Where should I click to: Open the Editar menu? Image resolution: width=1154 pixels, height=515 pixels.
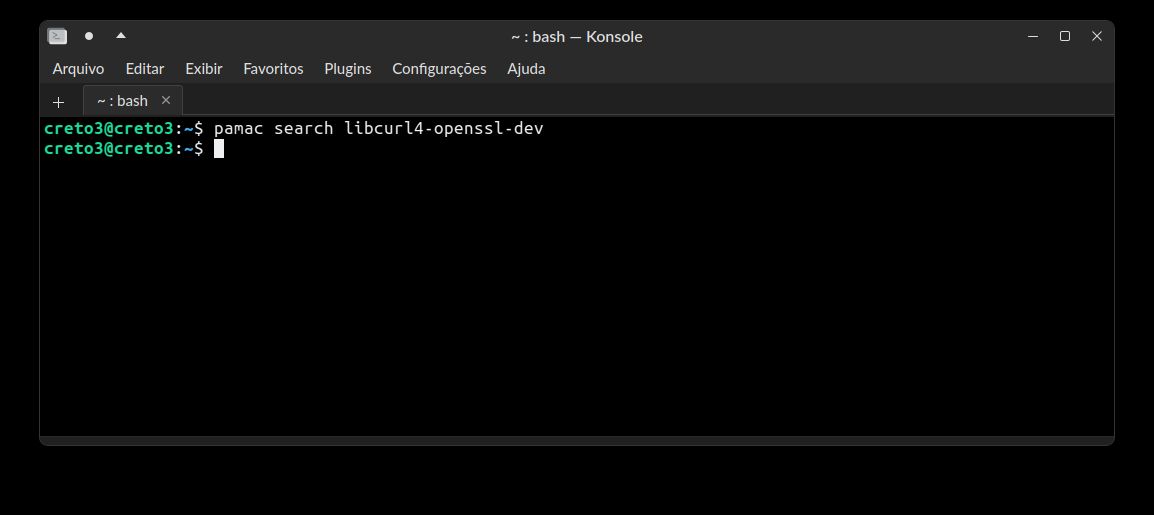[x=145, y=68]
